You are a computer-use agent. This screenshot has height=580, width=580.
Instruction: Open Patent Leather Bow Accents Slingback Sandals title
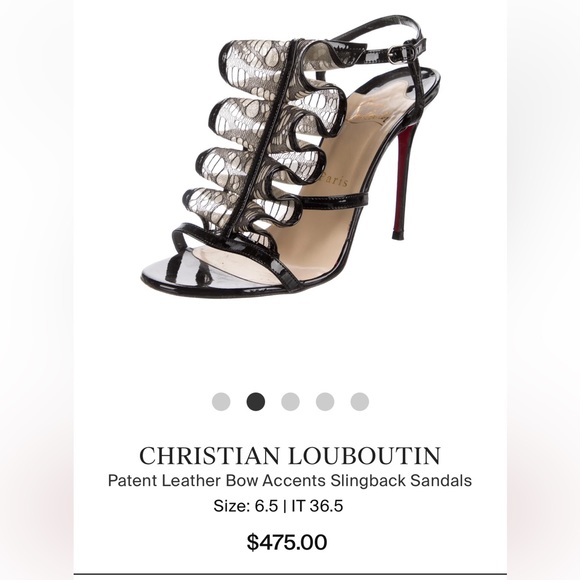point(290,480)
